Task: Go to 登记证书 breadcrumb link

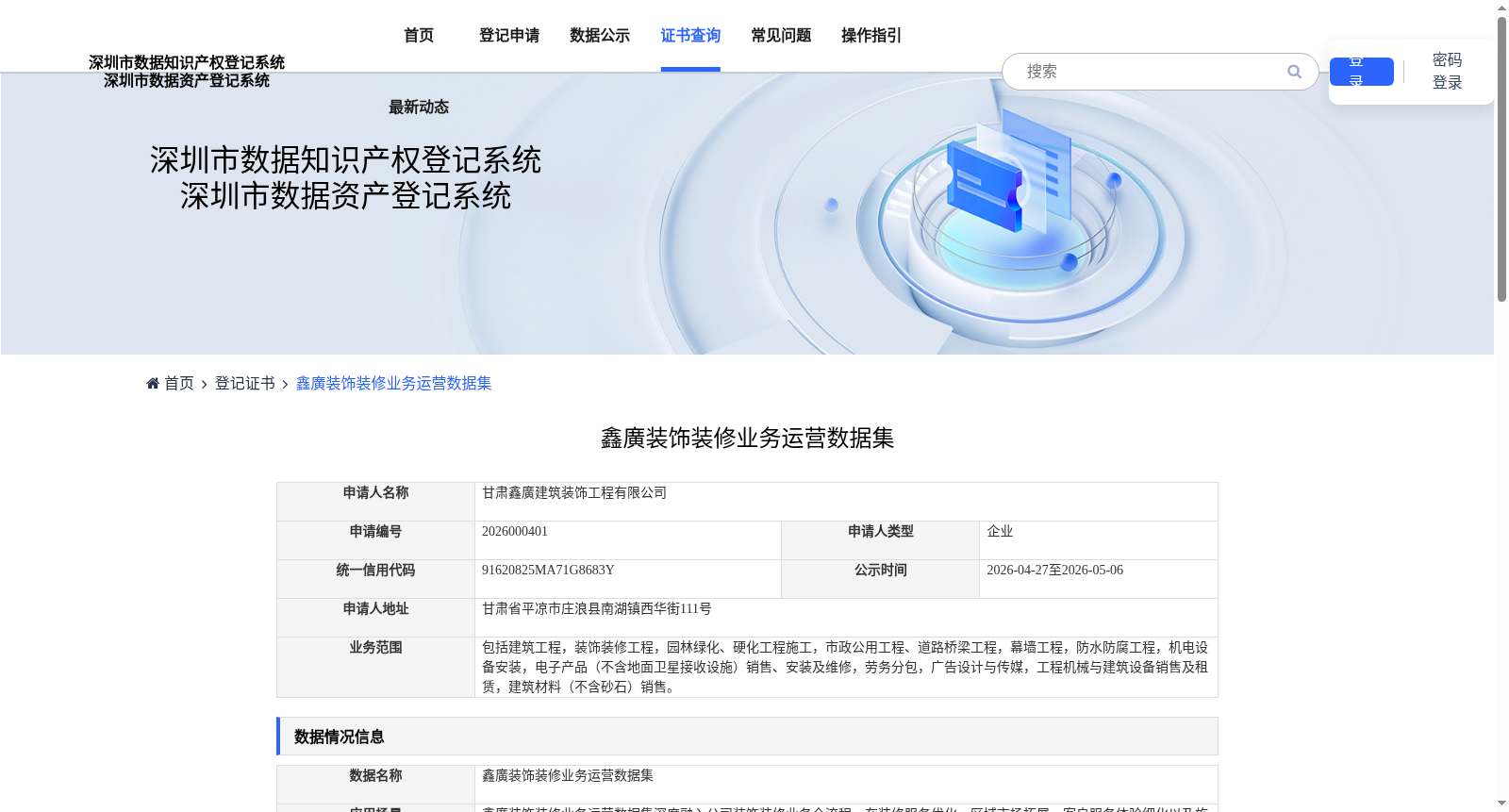Action: (x=245, y=383)
